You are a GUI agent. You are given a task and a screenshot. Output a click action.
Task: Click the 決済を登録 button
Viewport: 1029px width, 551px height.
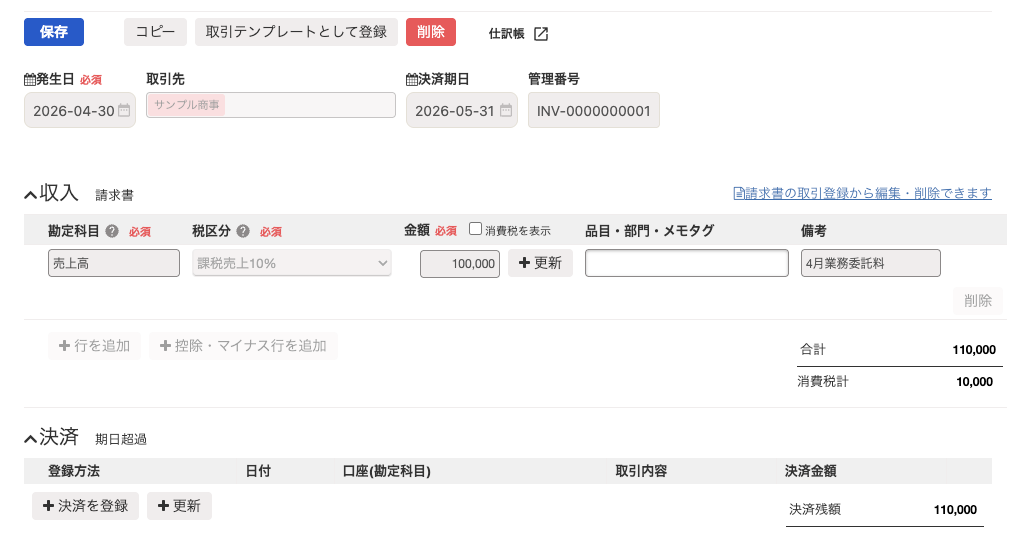pos(85,506)
